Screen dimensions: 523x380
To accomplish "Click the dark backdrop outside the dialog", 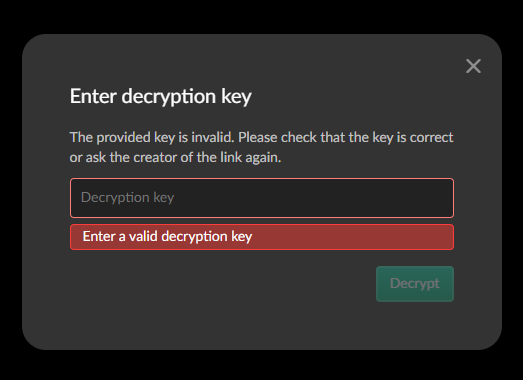I will [262, 15].
